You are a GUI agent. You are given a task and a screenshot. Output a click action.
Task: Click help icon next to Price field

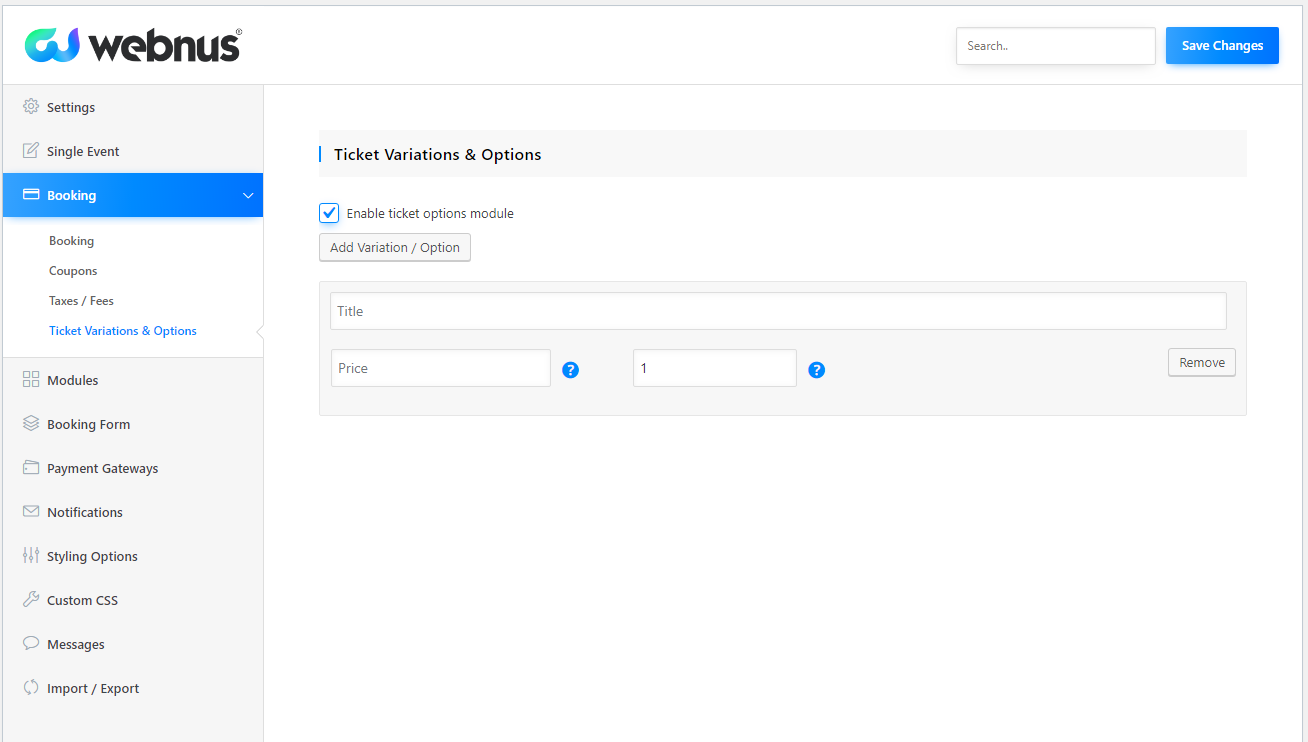571,370
